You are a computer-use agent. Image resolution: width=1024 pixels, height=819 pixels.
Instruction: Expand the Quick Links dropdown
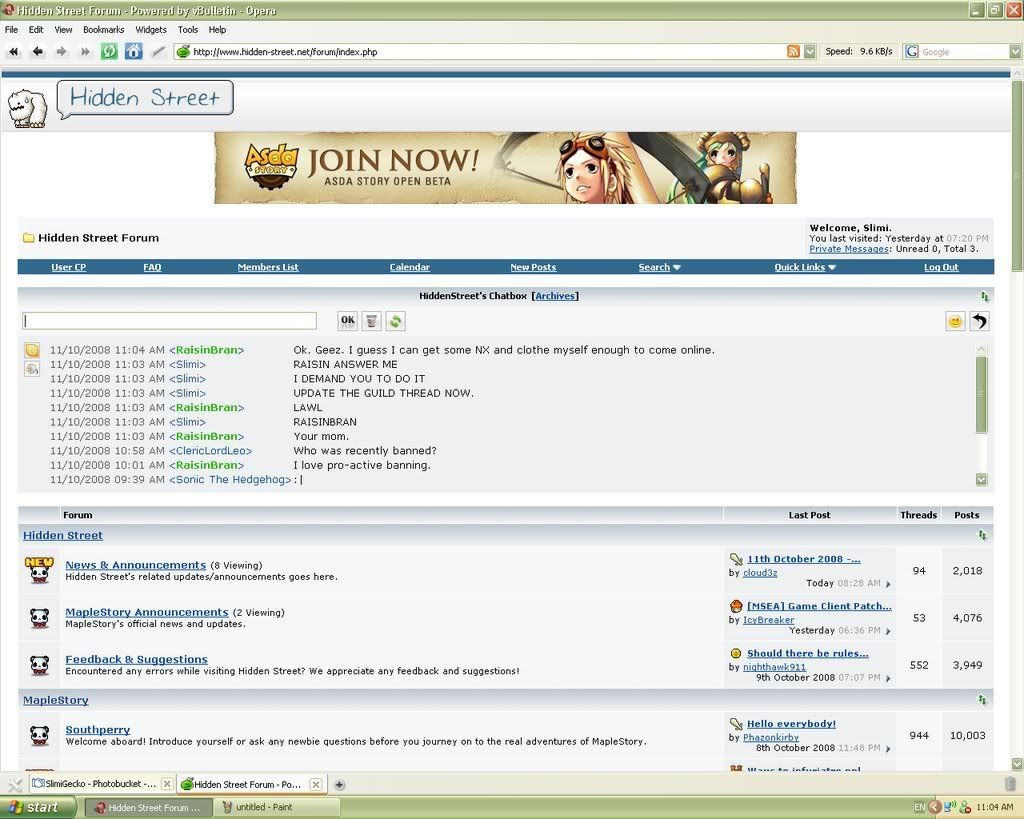805,267
